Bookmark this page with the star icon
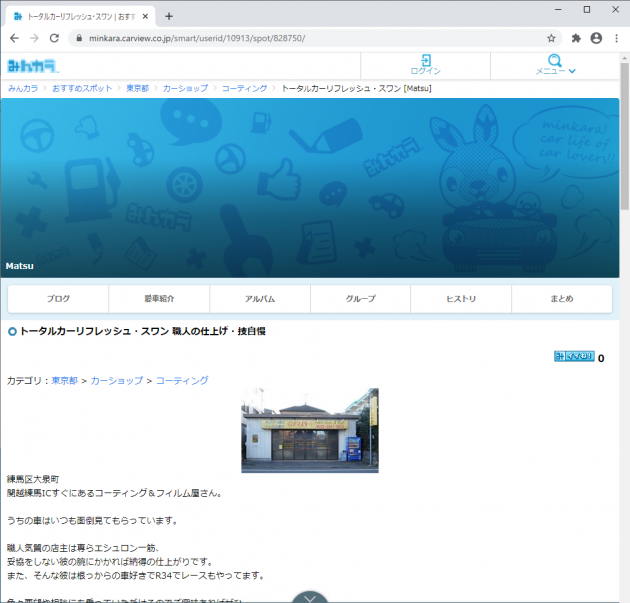630x603 pixels. (x=551, y=38)
